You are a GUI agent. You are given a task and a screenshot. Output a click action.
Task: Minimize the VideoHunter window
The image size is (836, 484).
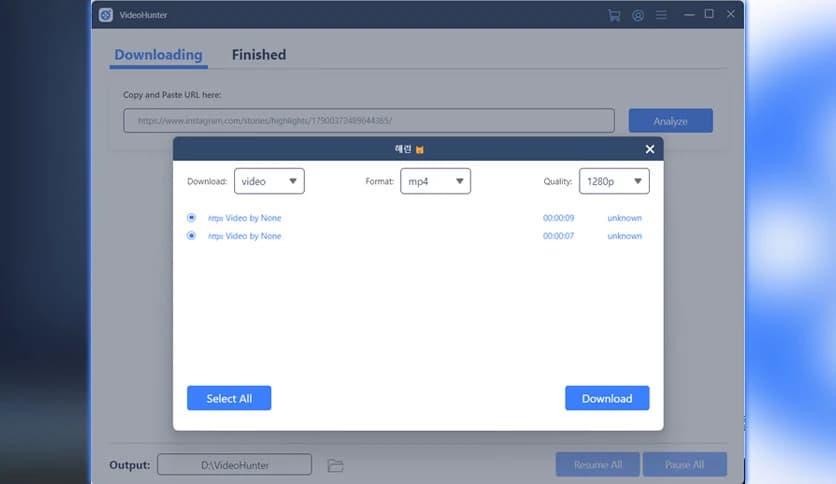click(x=686, y=15)
